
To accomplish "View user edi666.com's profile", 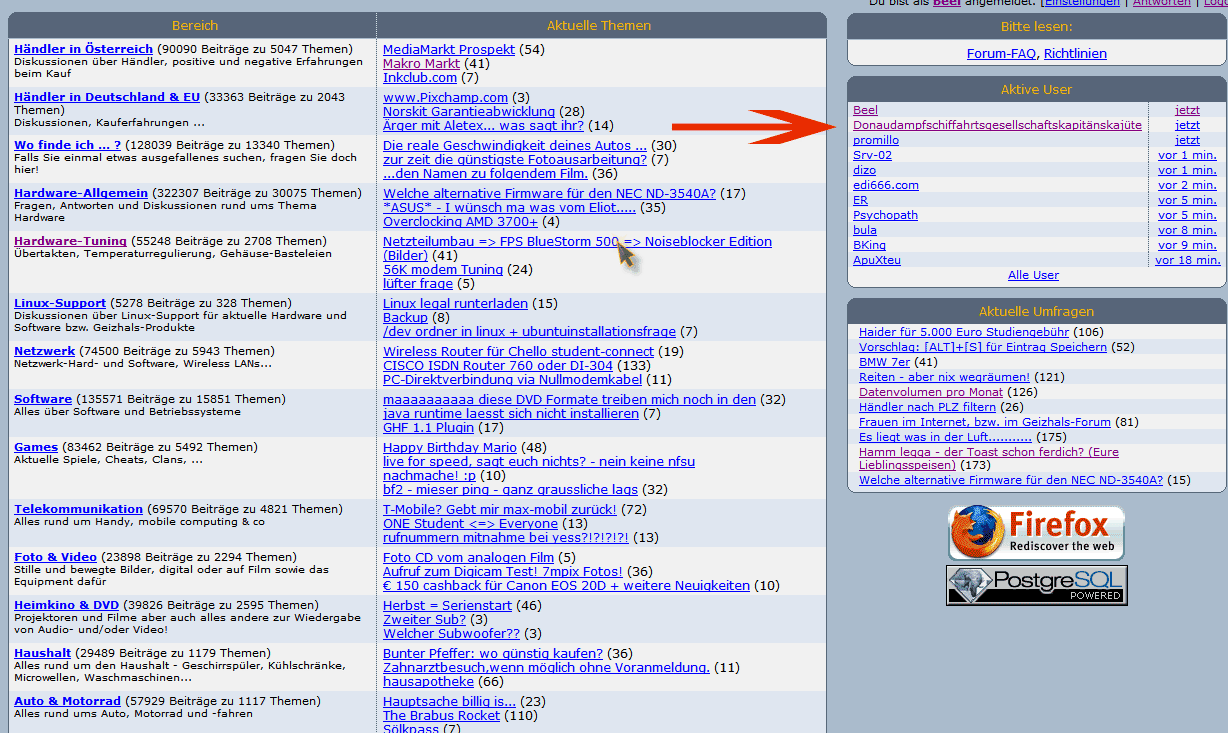I will click(885, 185).
